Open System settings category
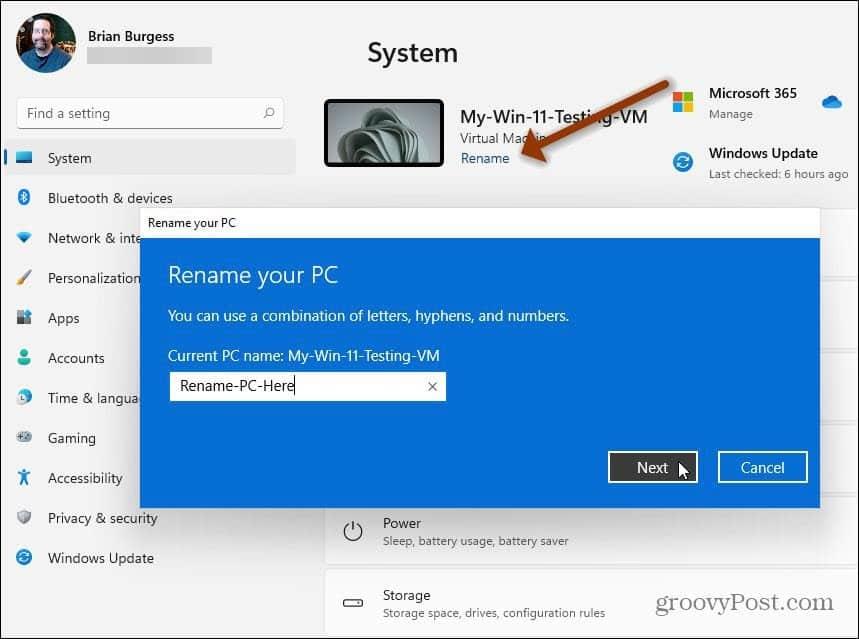The width and height of the screenshot is (859, 639). coord(151,158)
